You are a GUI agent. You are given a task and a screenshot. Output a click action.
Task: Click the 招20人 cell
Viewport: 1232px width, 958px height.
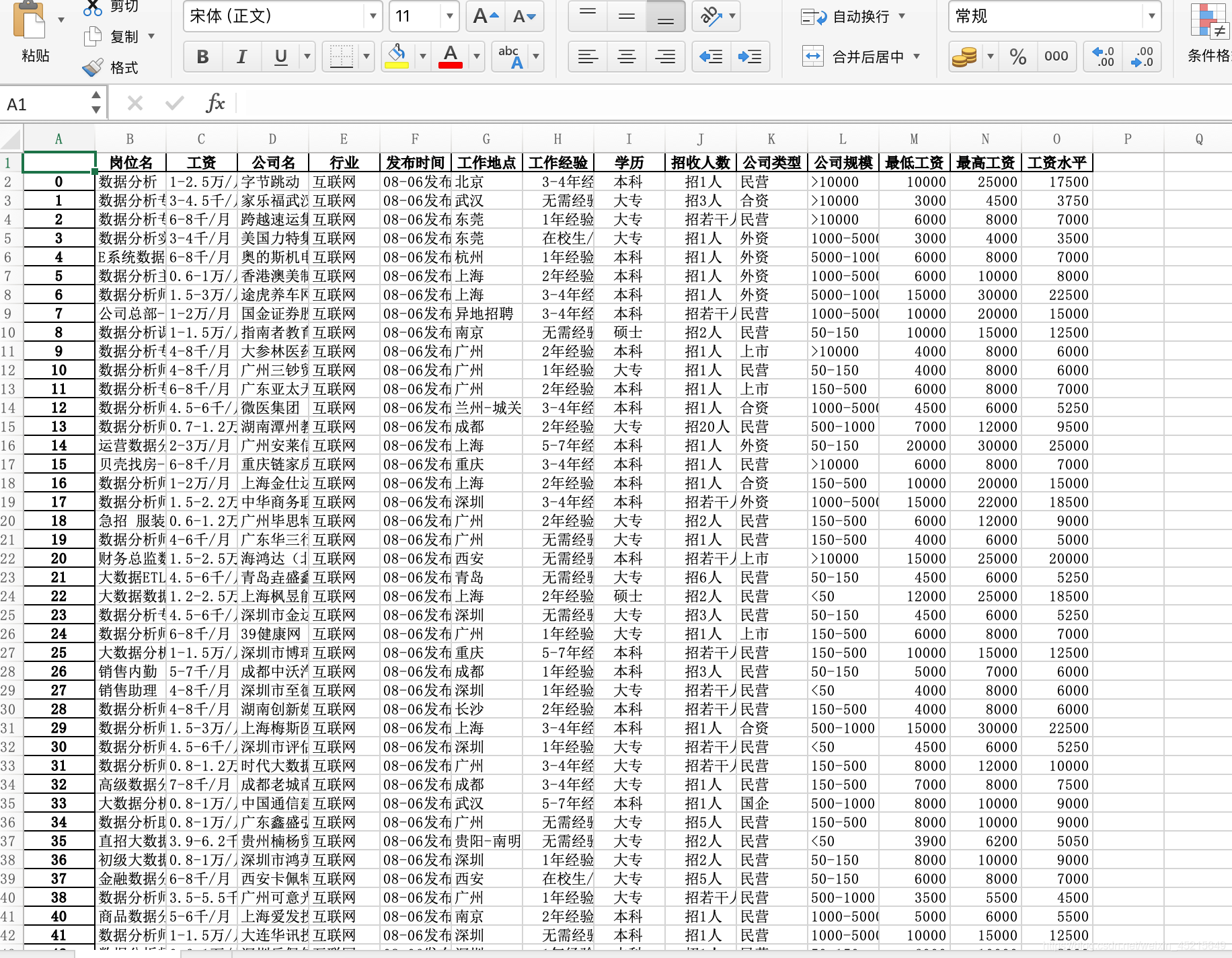tap(701, 427)
